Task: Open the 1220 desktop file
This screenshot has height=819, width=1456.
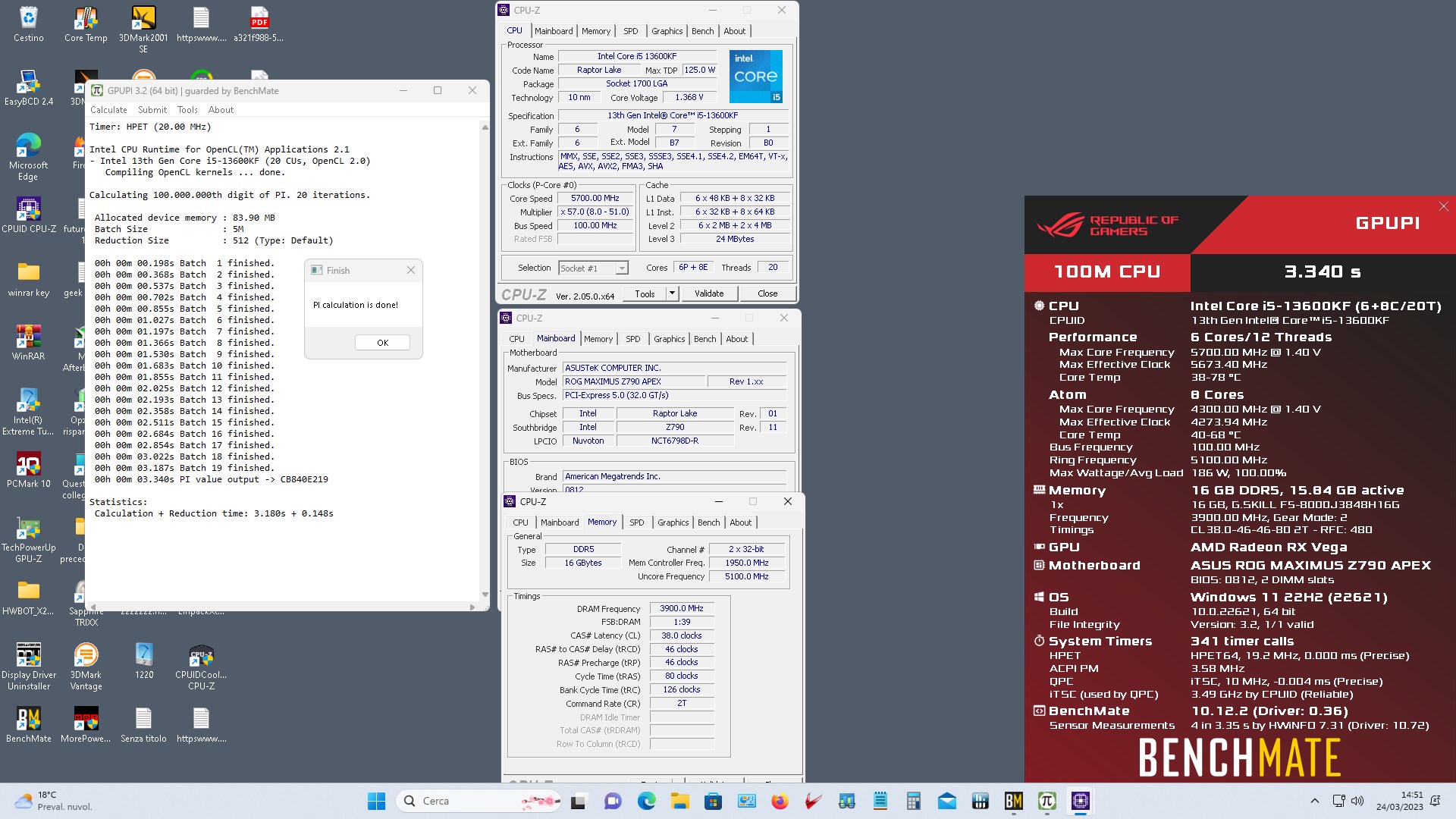Action: pos(143,661)
